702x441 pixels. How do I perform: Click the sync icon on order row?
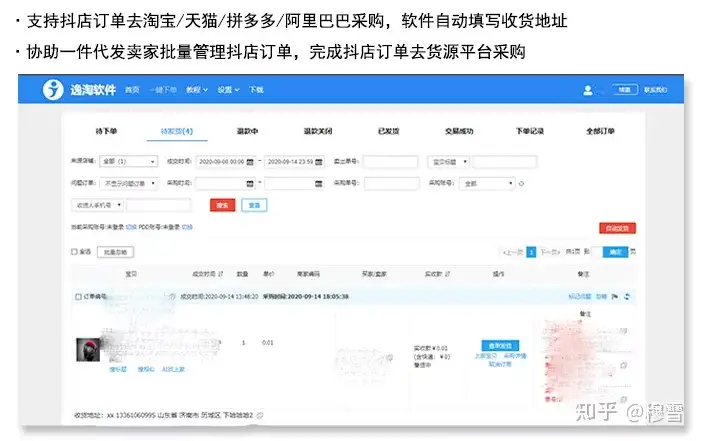pyautogui.click(x=627, y=296)
